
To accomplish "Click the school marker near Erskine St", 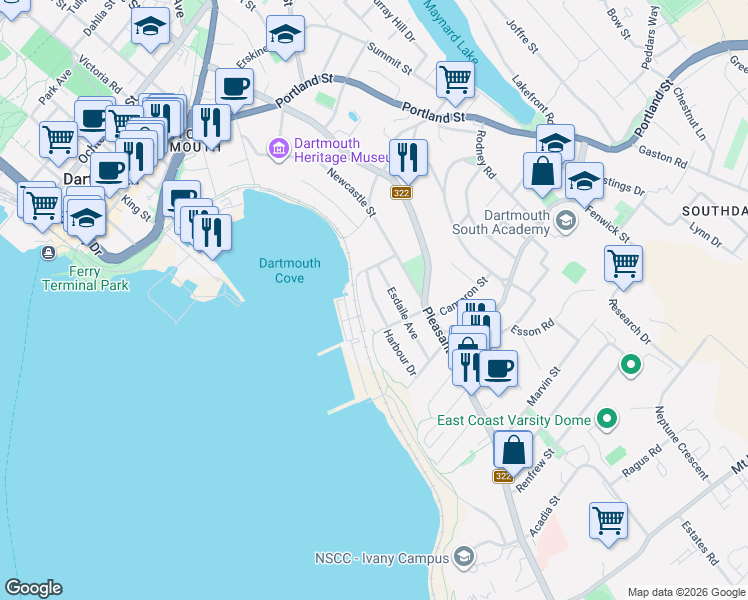I will [x=285, y=36].
